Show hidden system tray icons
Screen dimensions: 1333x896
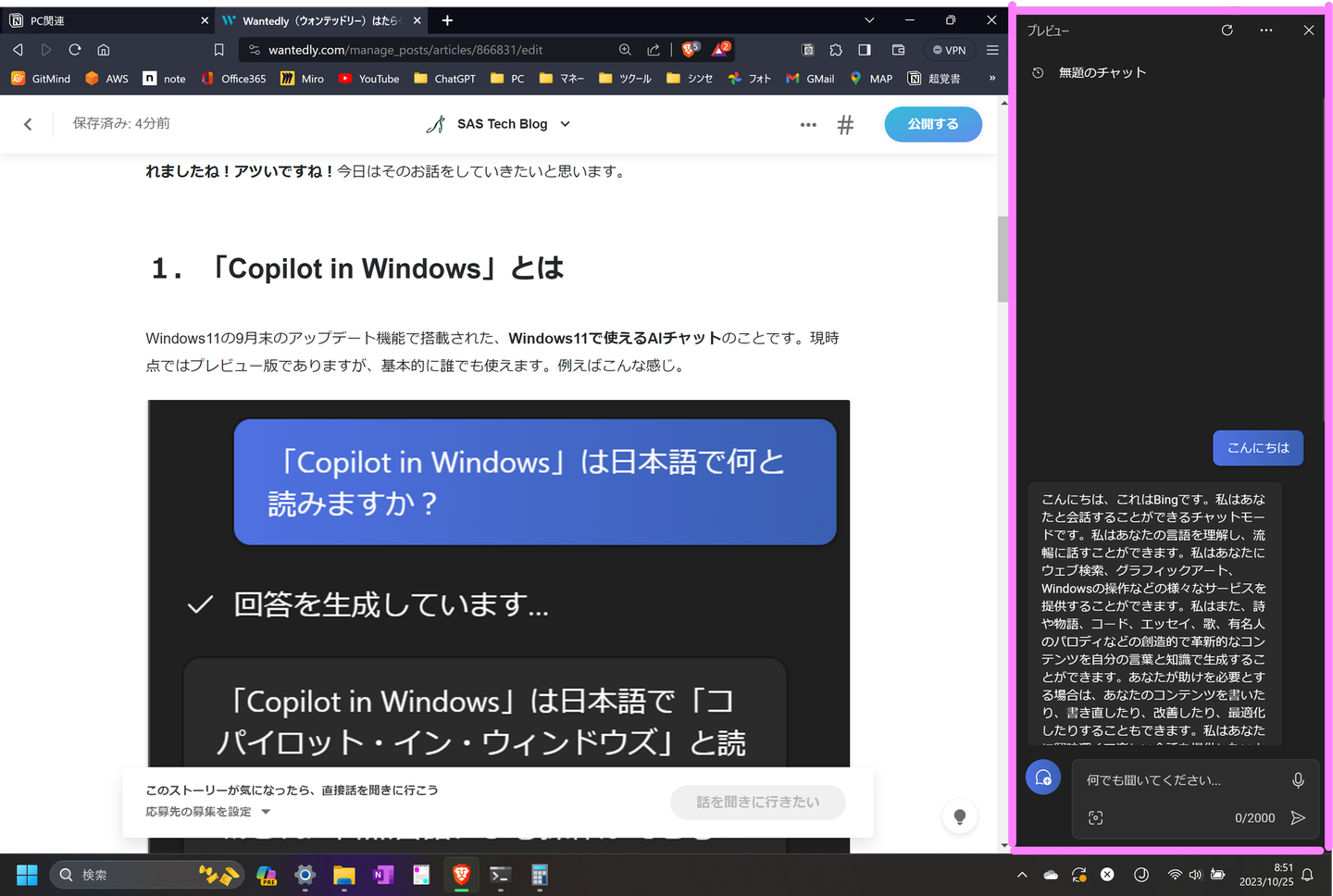[1022, 875]
